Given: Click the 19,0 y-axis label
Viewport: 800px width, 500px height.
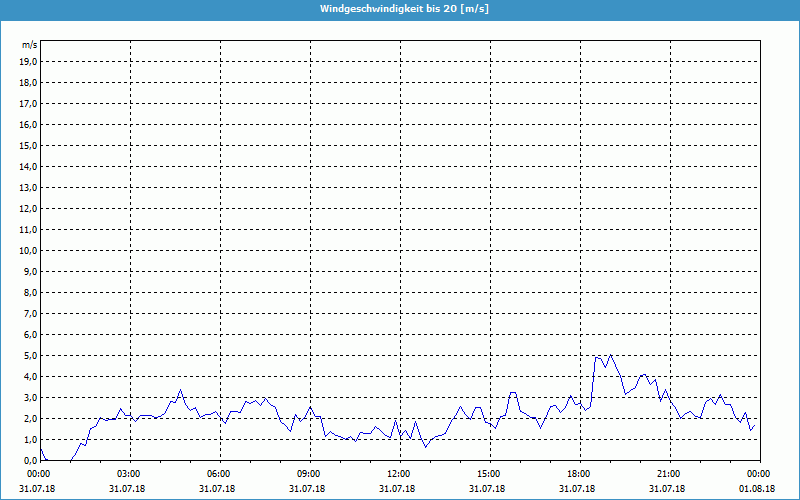Looking at the screenshot, I should (x=28, y=62).
